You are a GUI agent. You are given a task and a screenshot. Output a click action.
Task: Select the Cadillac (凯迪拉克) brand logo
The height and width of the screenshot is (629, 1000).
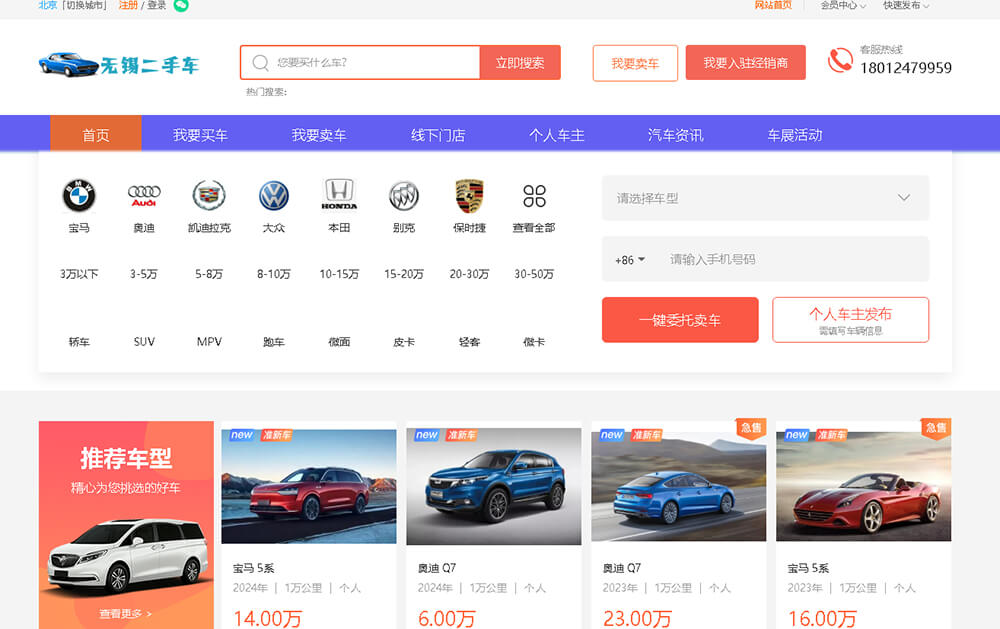pyautogui.click(x=208, y=196)
